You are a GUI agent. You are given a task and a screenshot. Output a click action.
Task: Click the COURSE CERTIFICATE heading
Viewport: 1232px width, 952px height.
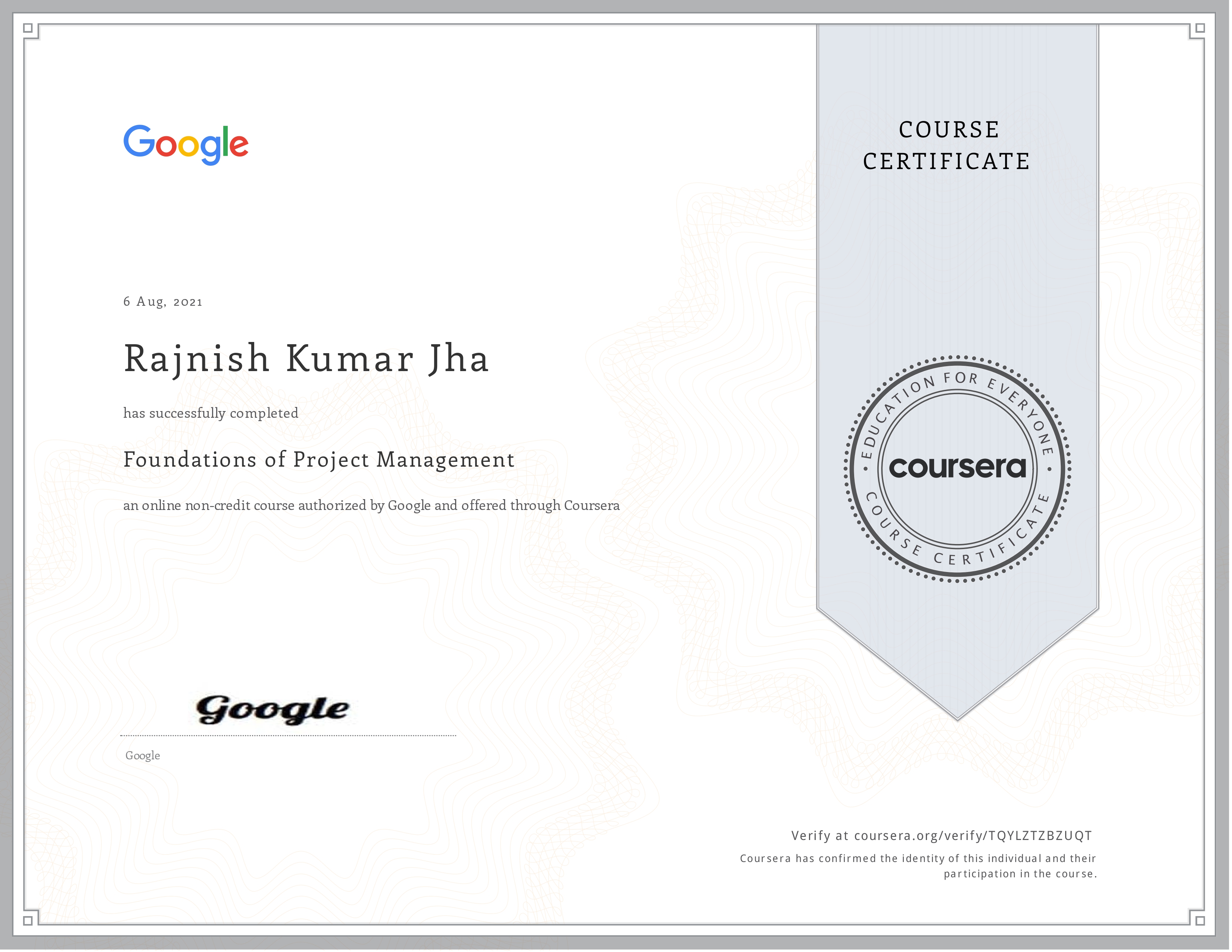[x=947, y=146]
